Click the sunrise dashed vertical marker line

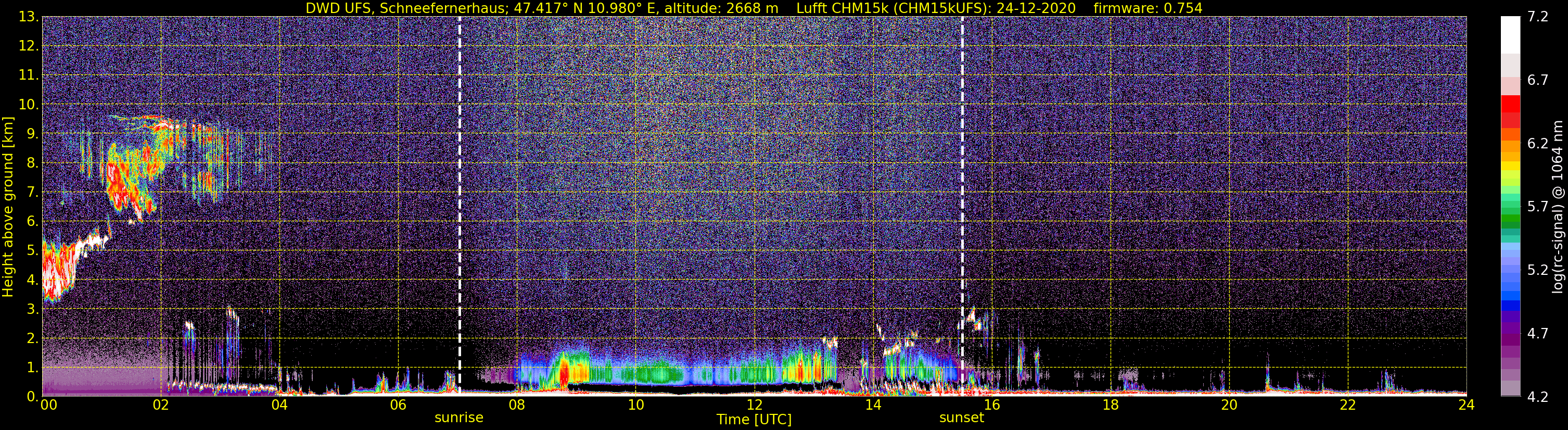coord(459,206)
